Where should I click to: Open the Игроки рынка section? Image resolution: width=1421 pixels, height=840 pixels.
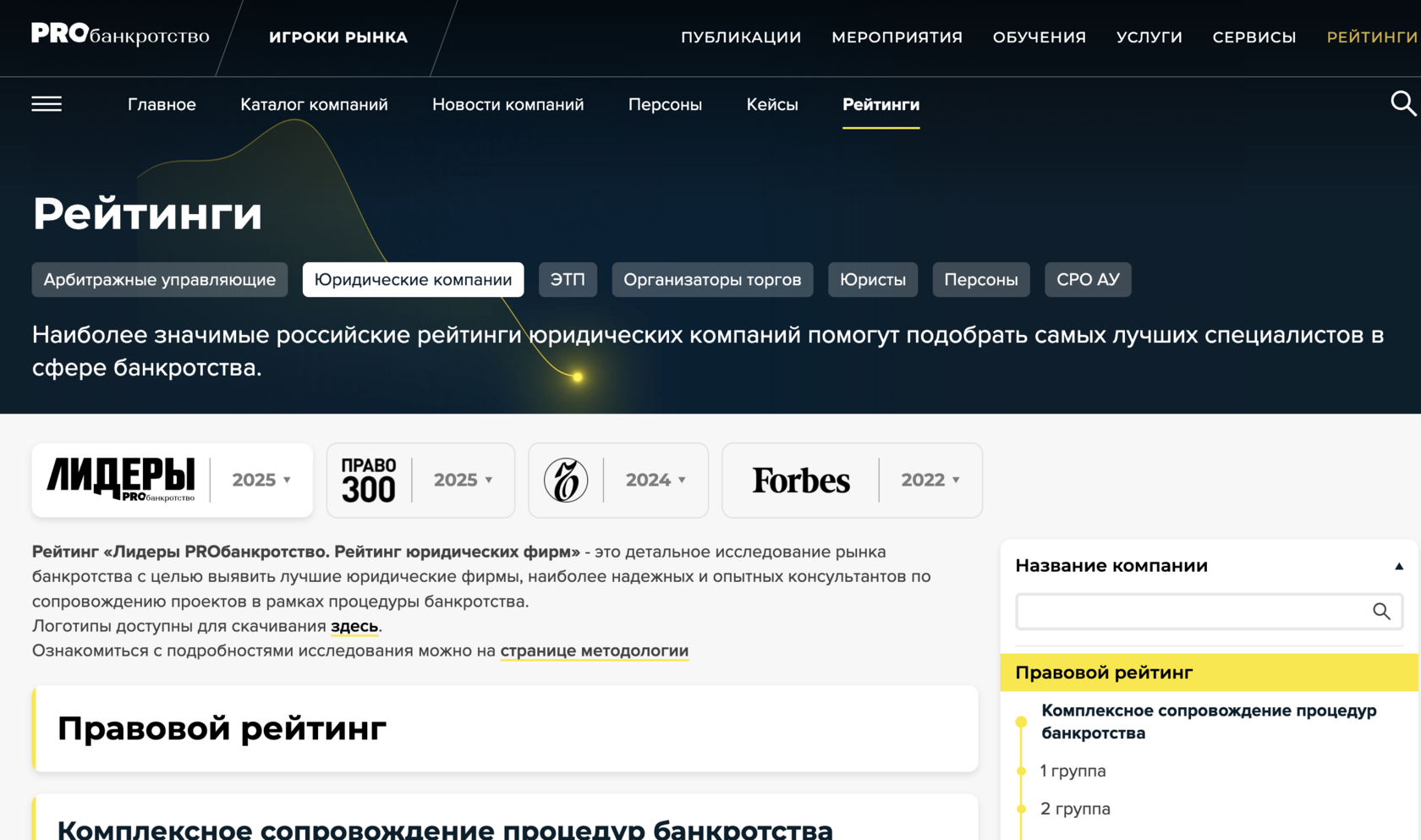[338, 37]
